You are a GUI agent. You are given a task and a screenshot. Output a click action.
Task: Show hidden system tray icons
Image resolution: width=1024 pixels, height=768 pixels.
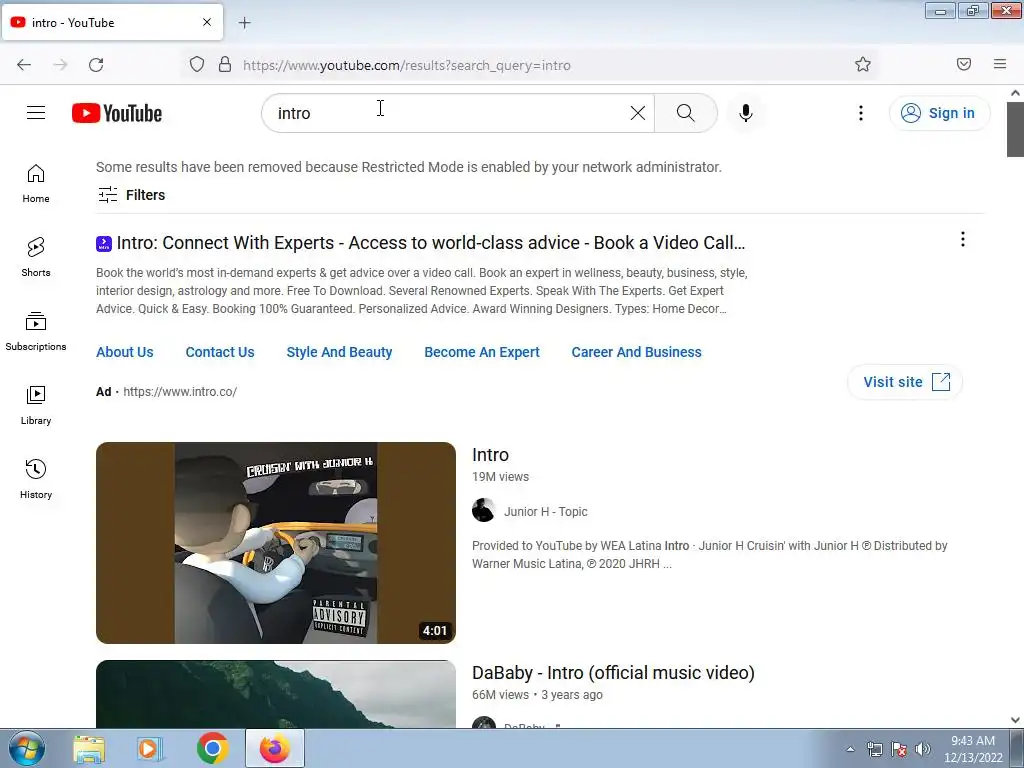pyautogui.click(x=850, y=749)
